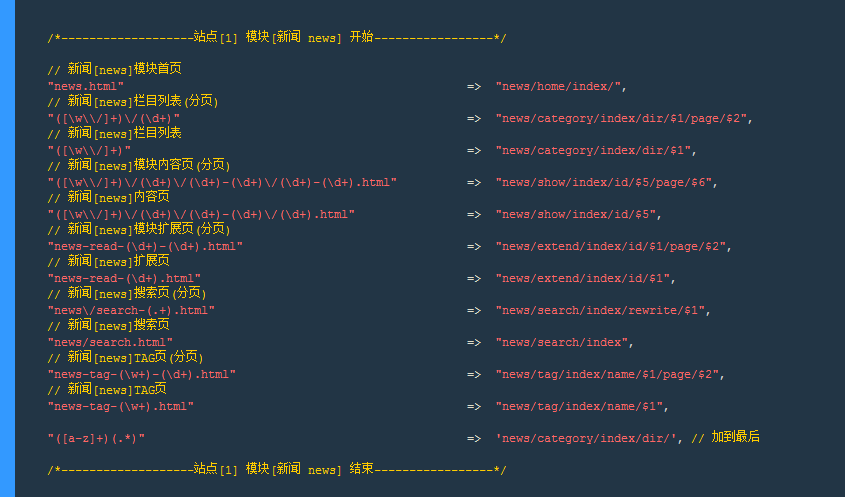845x497 pixels.
Task: Click the "新闻[news]TAG页(分页)" comment line
Action: [x=124, y=358]
